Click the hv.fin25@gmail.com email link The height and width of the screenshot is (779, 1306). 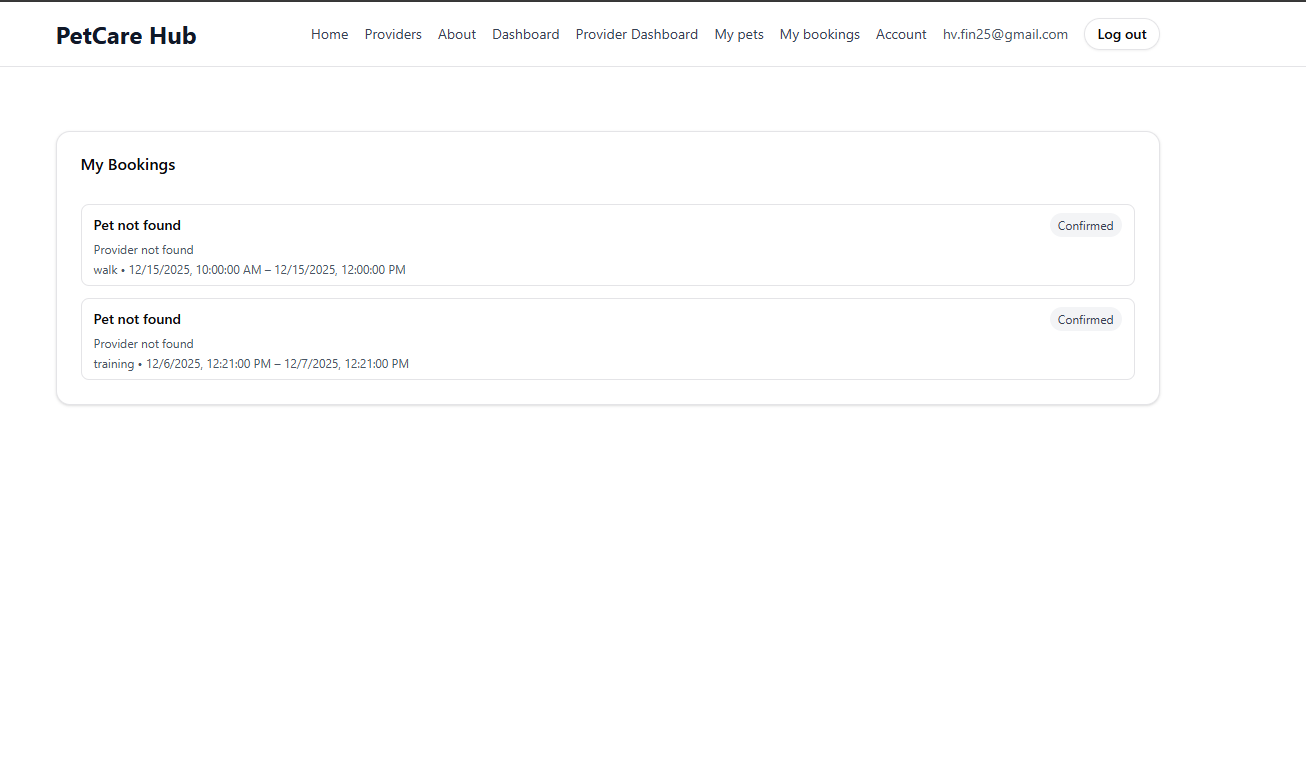coord(1005,34)
